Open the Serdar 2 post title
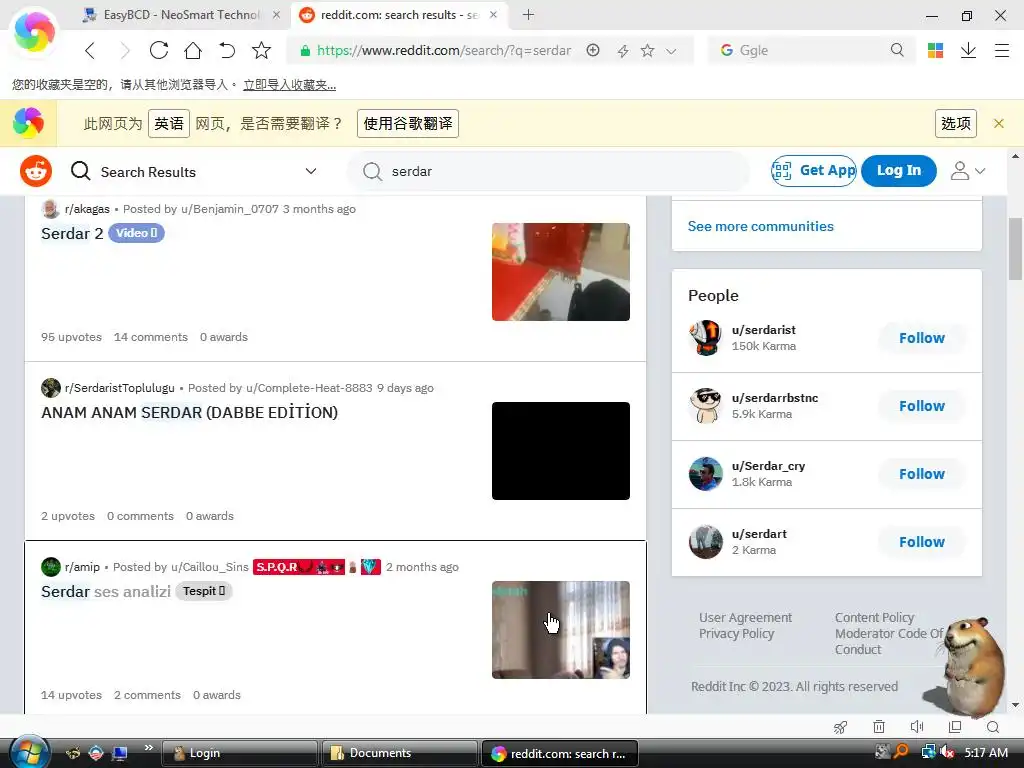This screenshot has height=768, width=1024. click(x=72, y=233)
